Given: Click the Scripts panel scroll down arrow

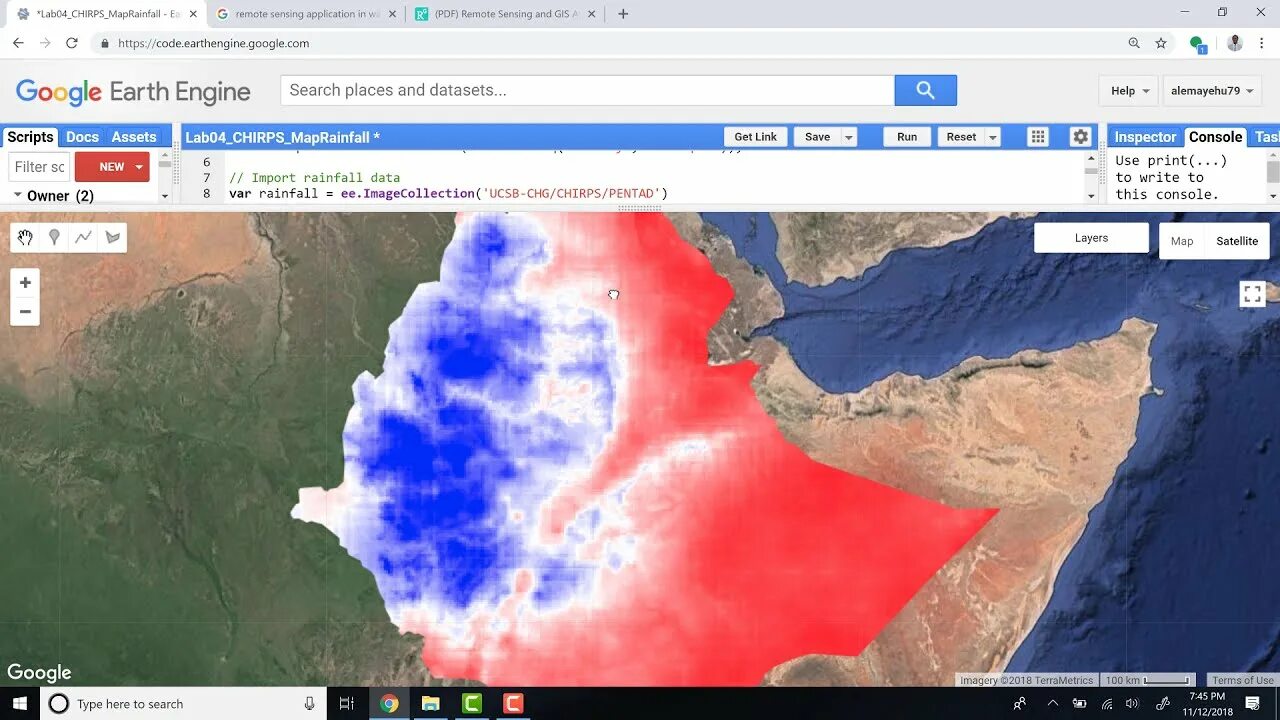Looking at the screenshot, I should tap(165, 196).
